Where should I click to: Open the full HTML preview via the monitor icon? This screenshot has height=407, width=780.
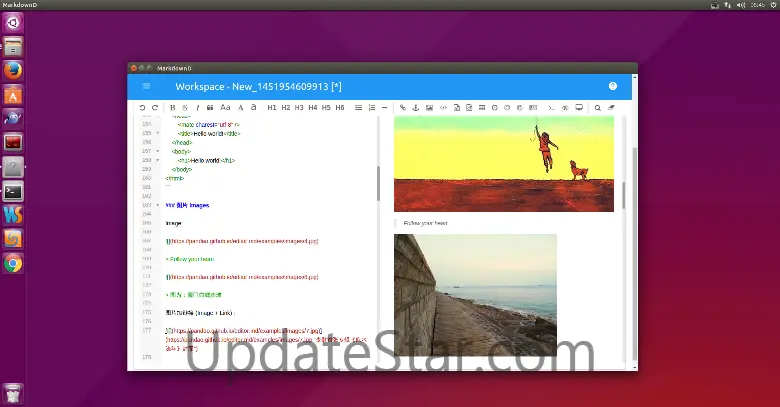coord(579,107)
